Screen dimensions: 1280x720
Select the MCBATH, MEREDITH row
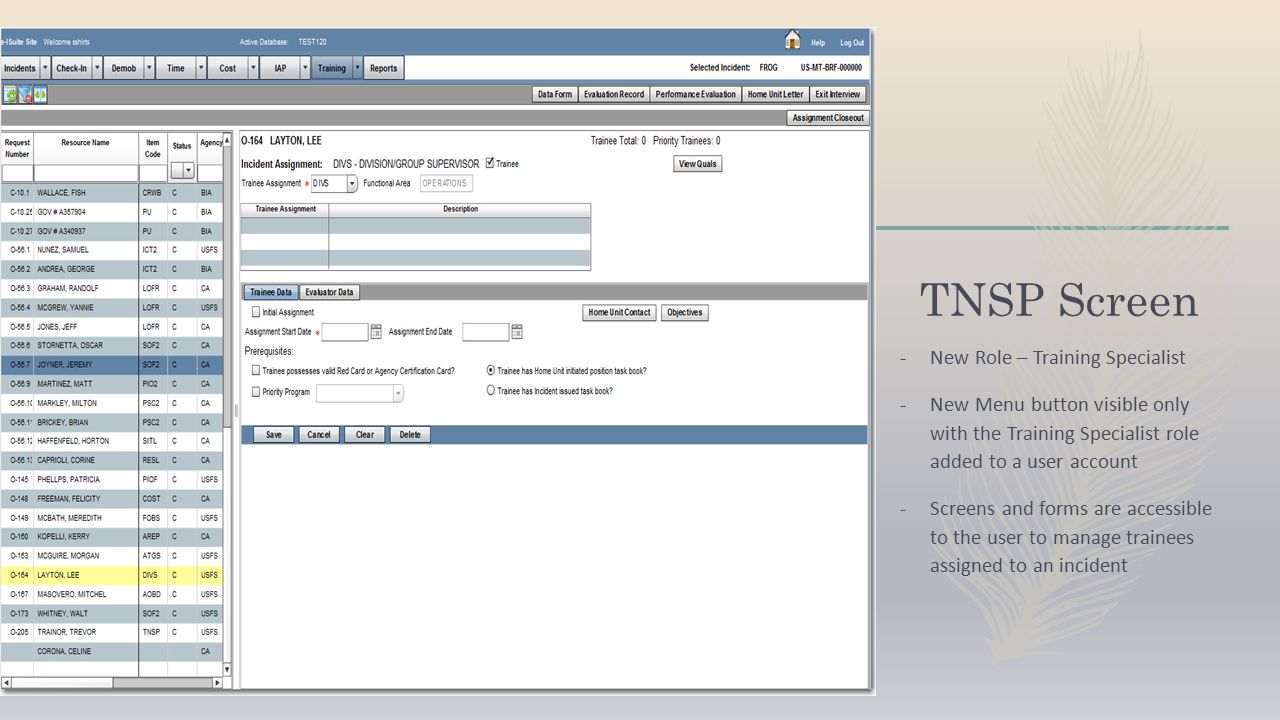pyautogui.click(x=111, y=518)
